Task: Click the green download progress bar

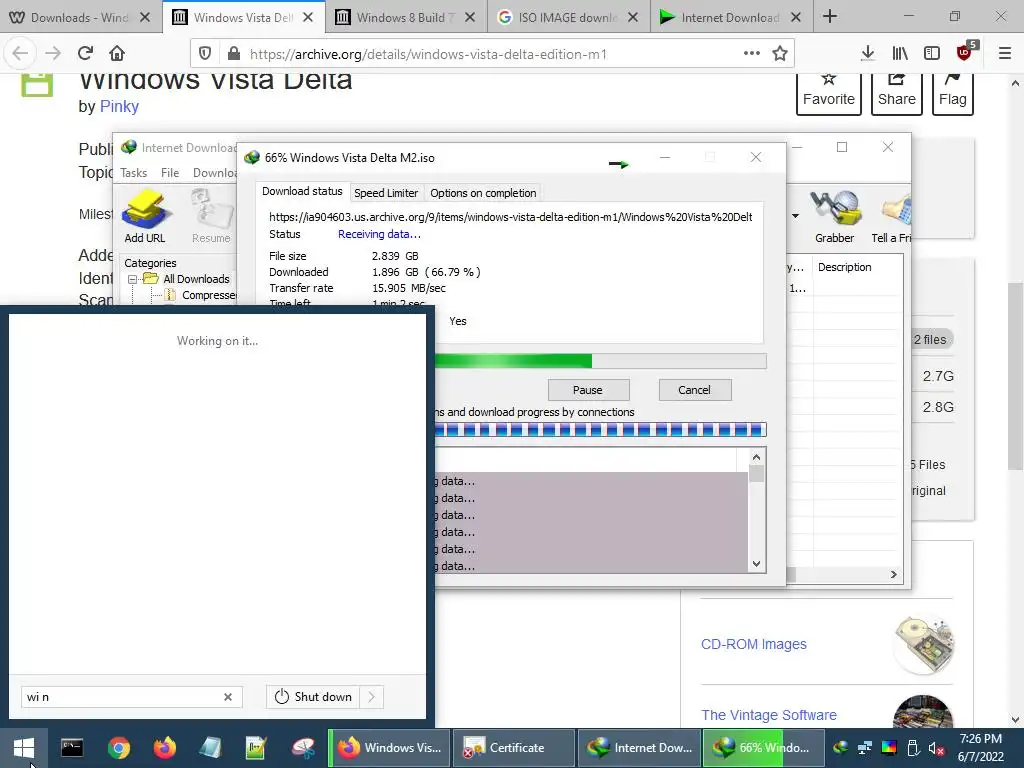Action: point(600,361)
